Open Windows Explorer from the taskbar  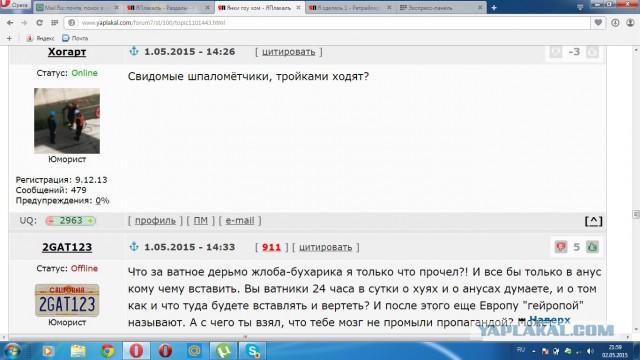(x=78, y=351)
